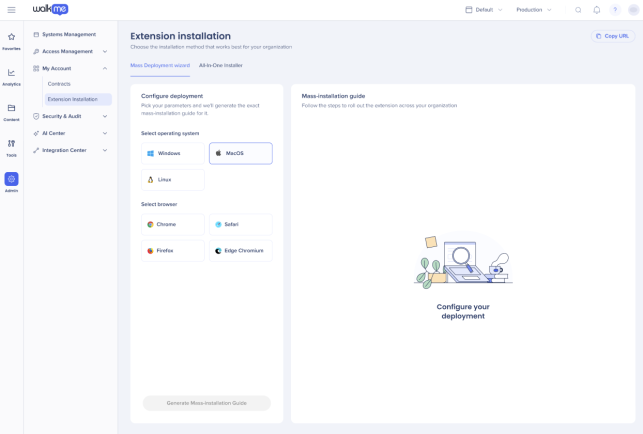Select Linux operating system
The height and width of the screenshot is (434, 643).
[173, 180]
